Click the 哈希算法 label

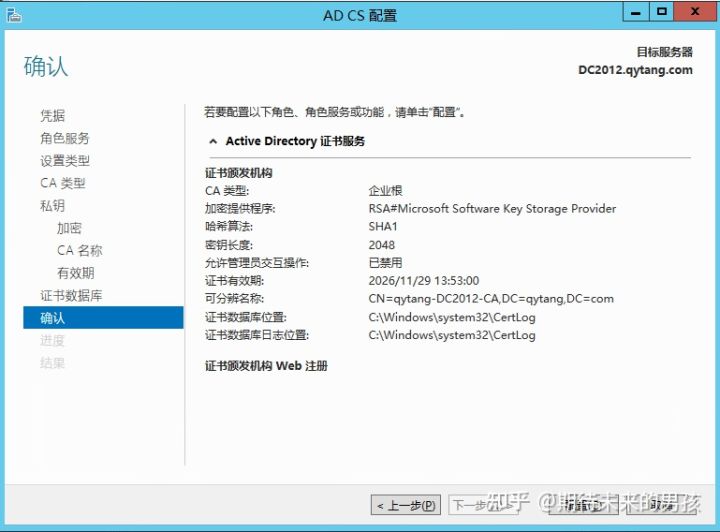tap(229, 226)
